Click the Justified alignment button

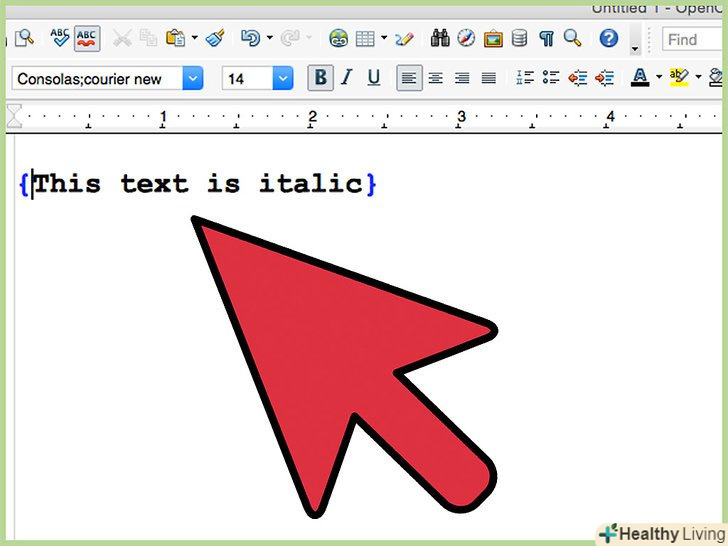click(487, 78)
